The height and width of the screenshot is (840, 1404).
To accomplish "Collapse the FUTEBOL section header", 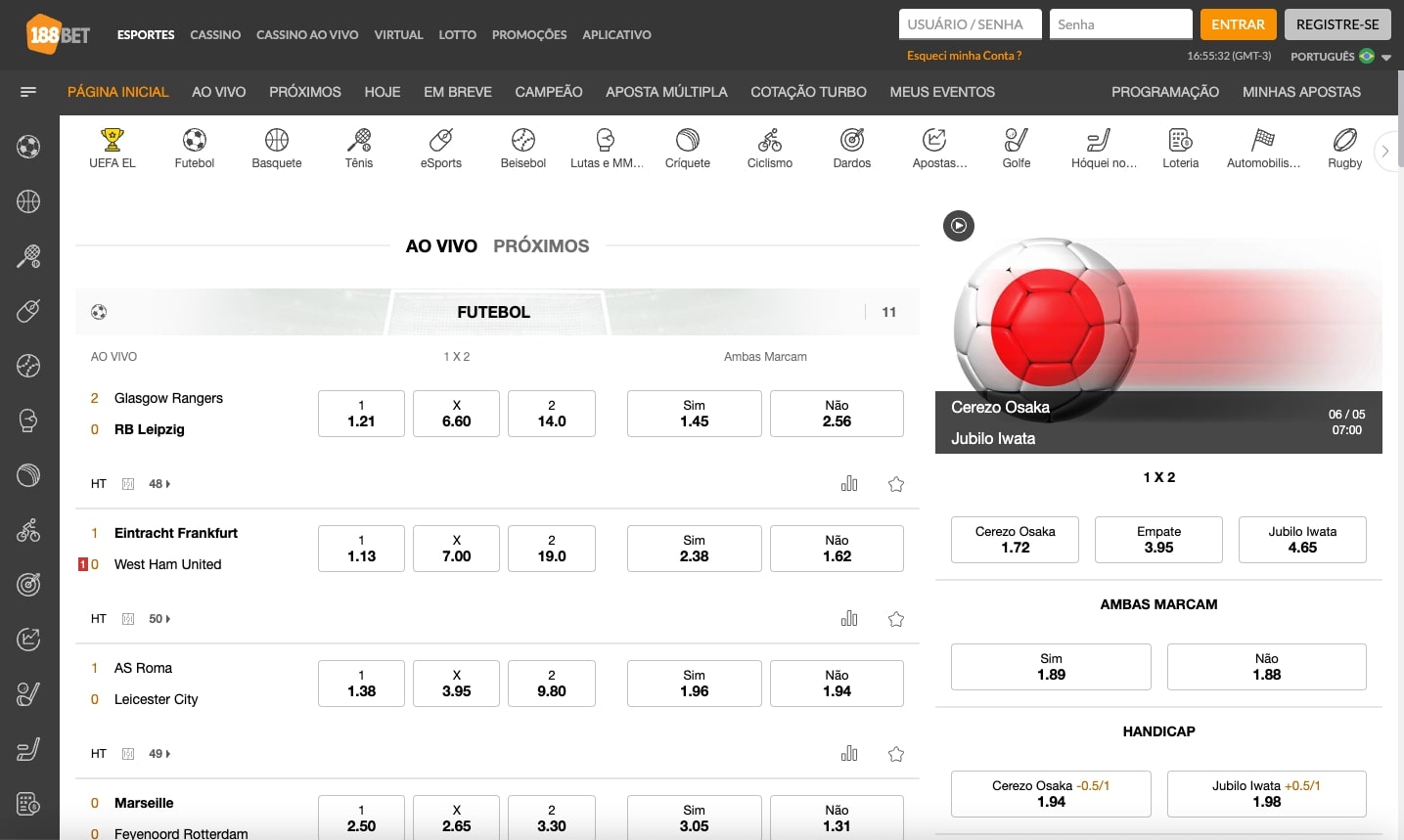I will click(x=497, y=312).
